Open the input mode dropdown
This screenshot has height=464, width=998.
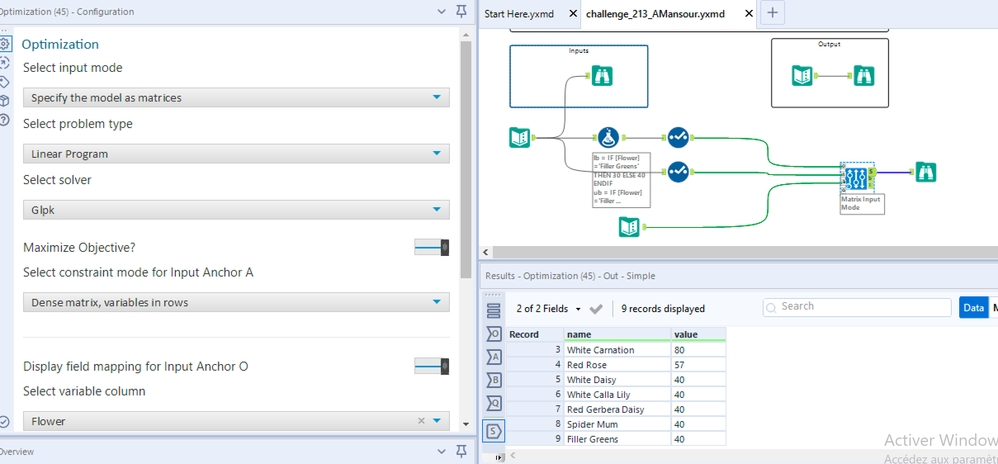coord(236,97)
